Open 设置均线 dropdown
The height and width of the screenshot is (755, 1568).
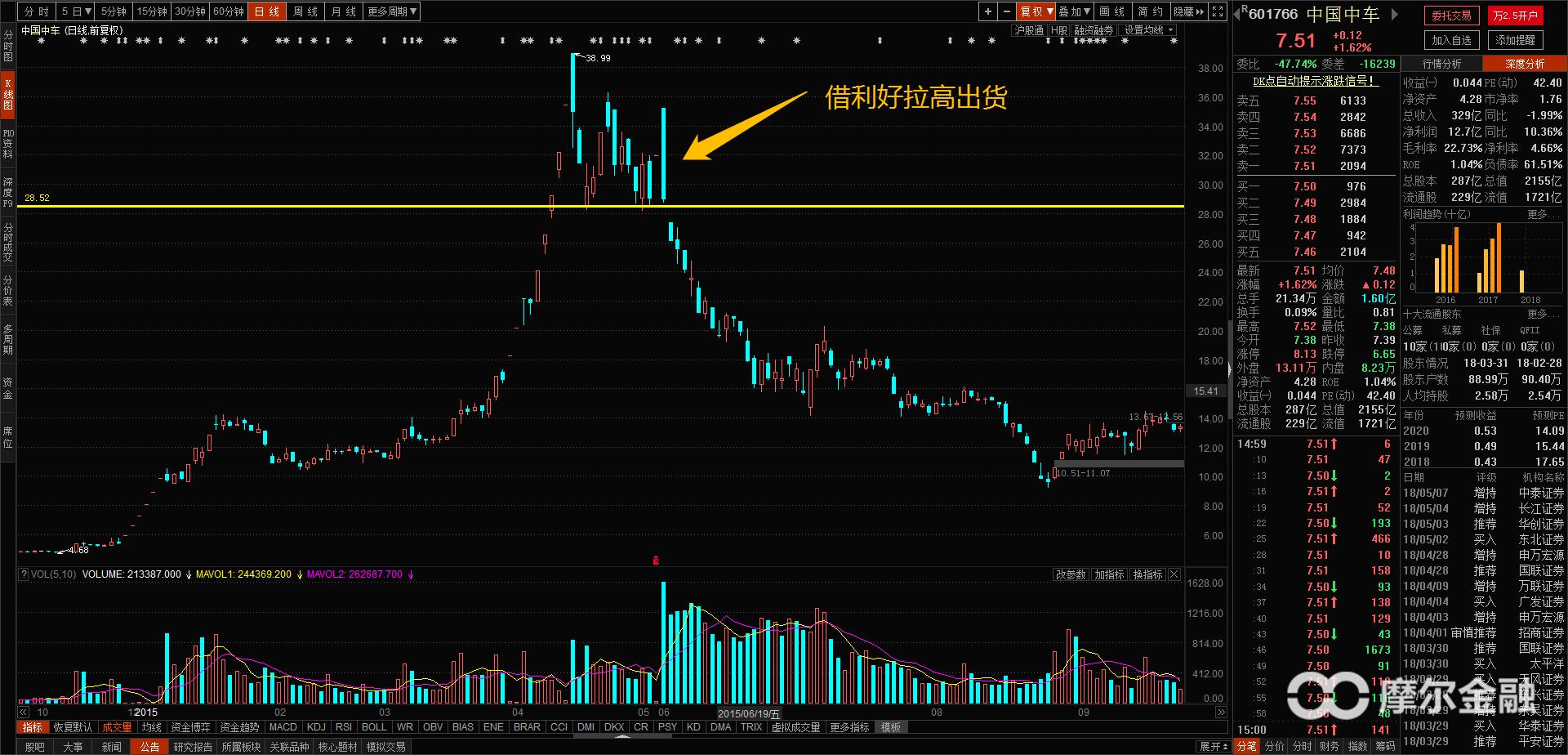(x=1148, y=30)
